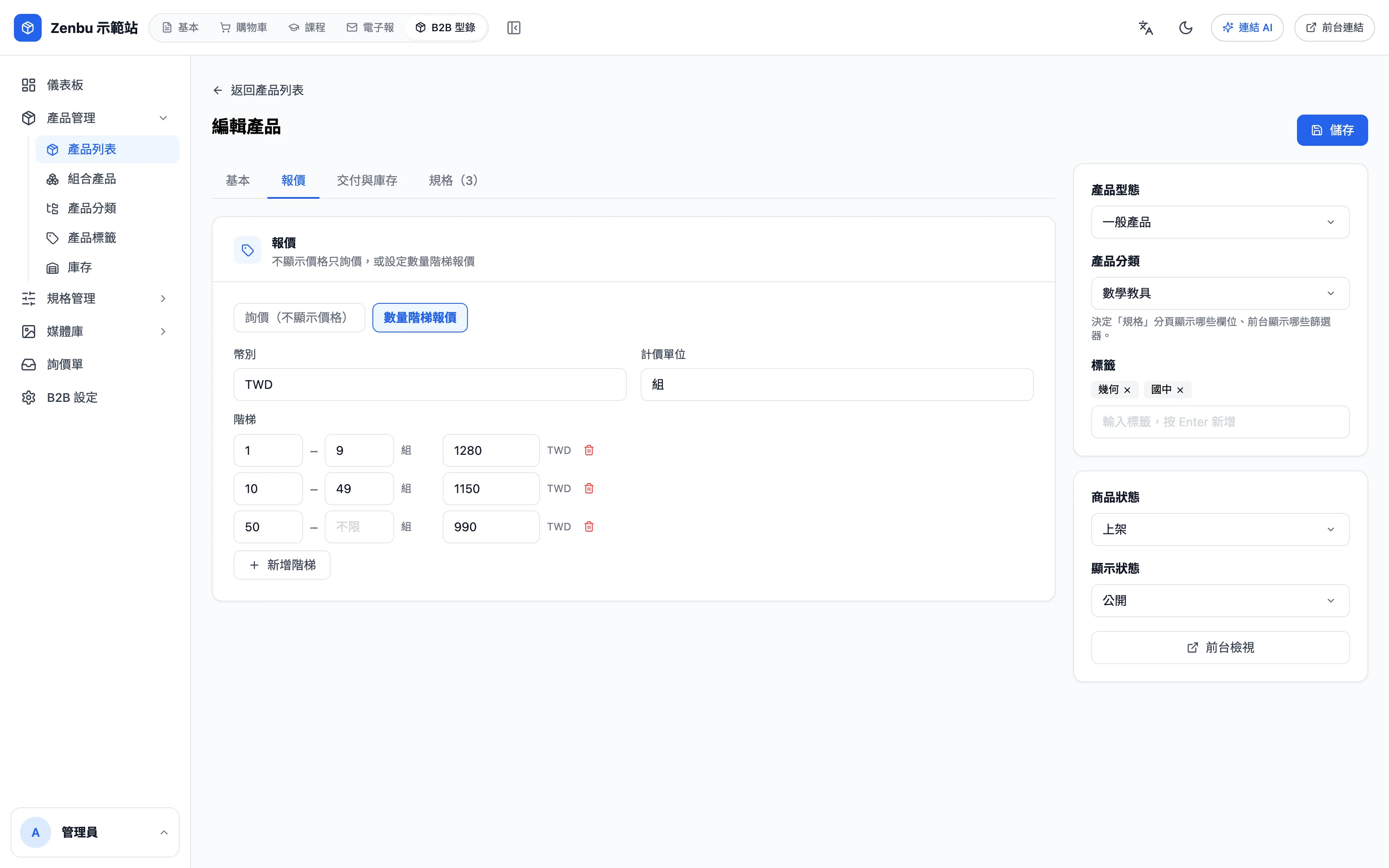Delete the 10–49 tier row

pyautogui.click(x=589, y=489)
